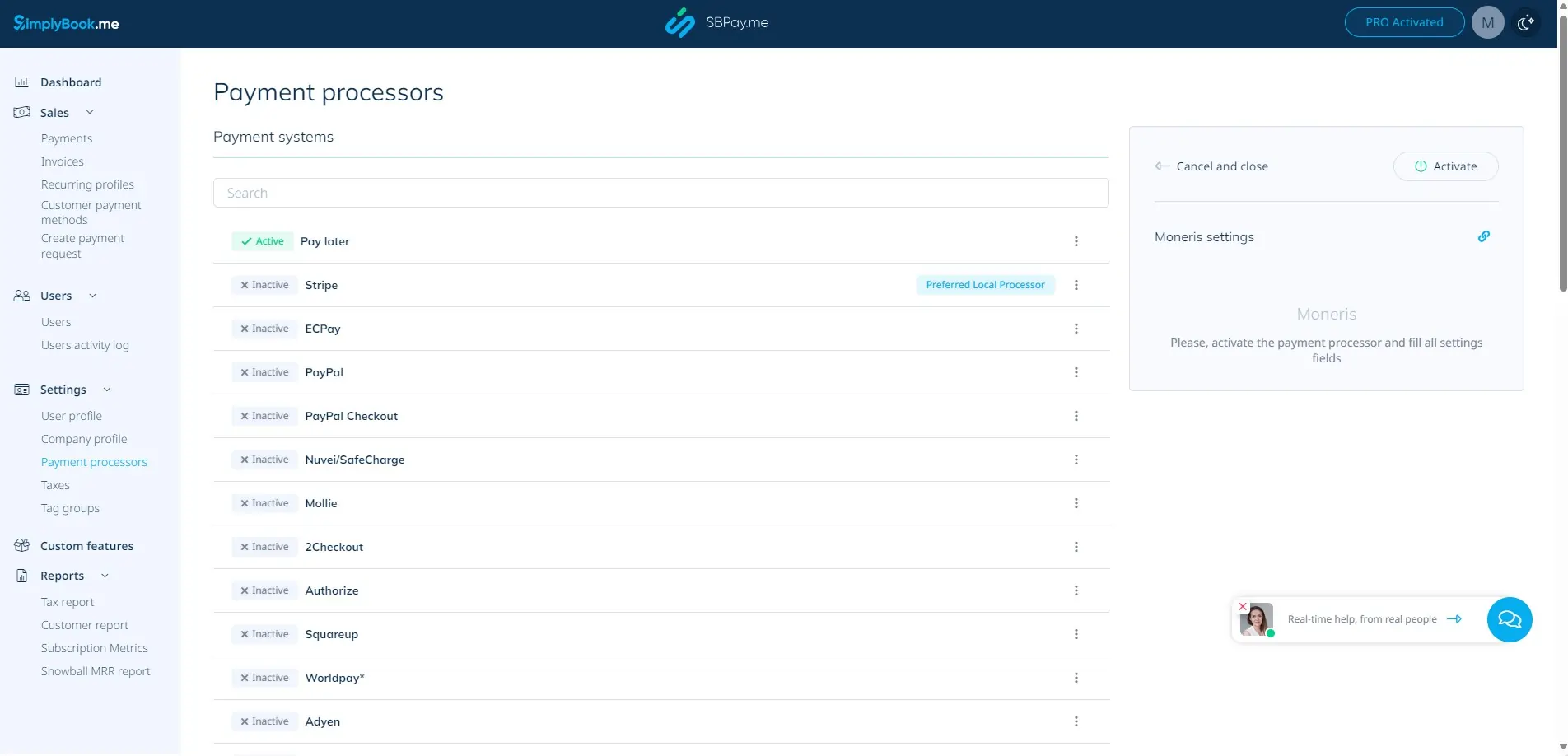Open three-dot menu for Adyen

(1076, 721)
